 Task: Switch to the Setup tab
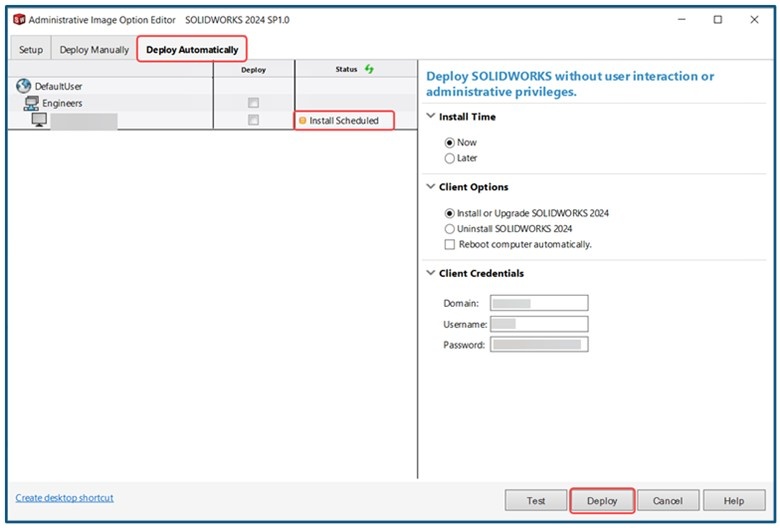coord(30,50)
